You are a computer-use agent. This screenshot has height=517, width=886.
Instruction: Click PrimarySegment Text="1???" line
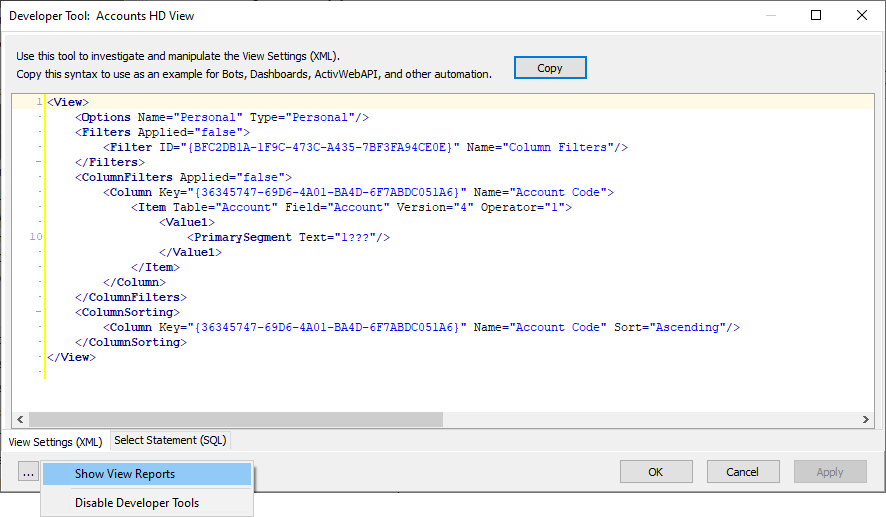click(x=289, y=237)
